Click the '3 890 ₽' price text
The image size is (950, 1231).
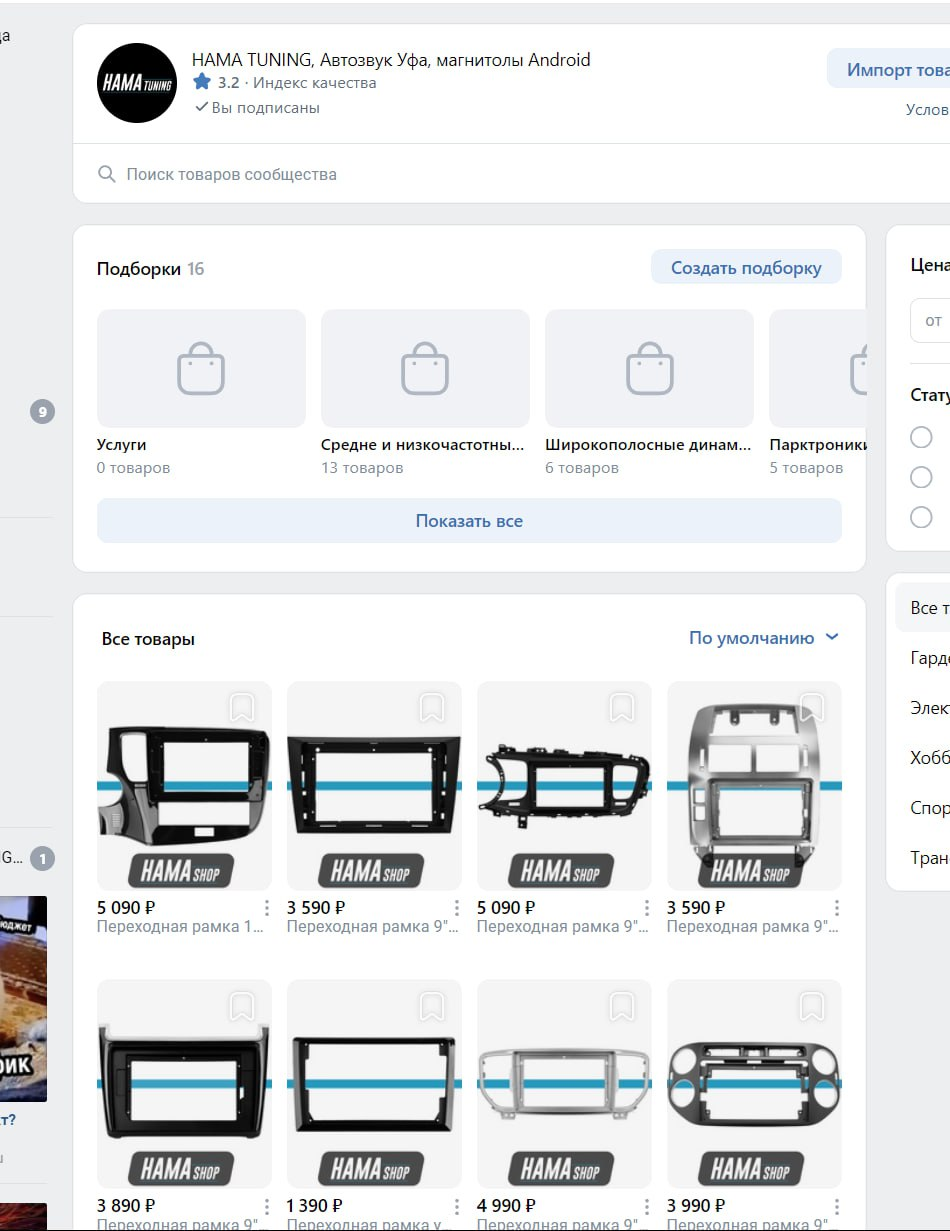coord(126,1206)
